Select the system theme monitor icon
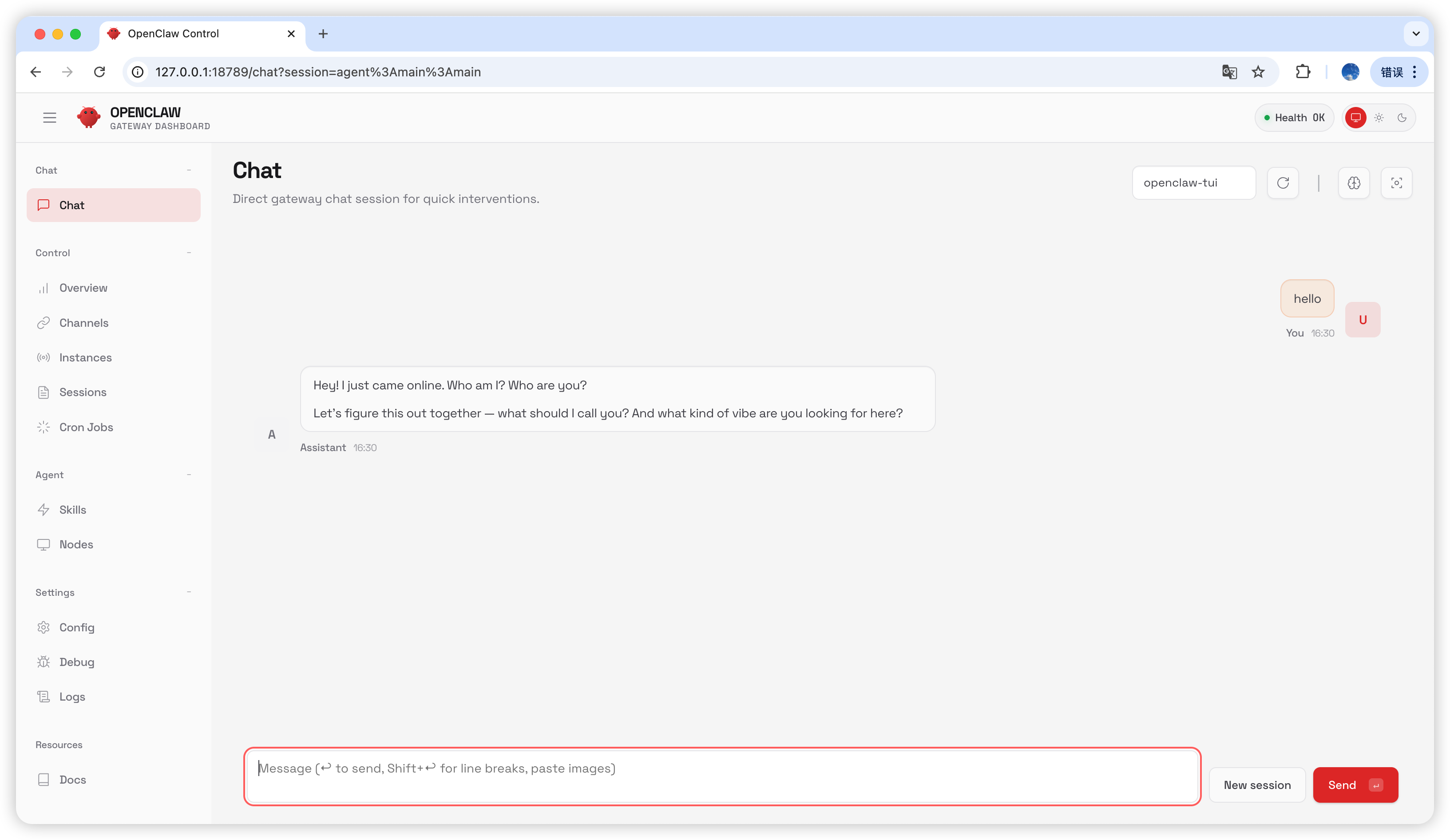1450x840 pixels. [x=1355, y=118]
